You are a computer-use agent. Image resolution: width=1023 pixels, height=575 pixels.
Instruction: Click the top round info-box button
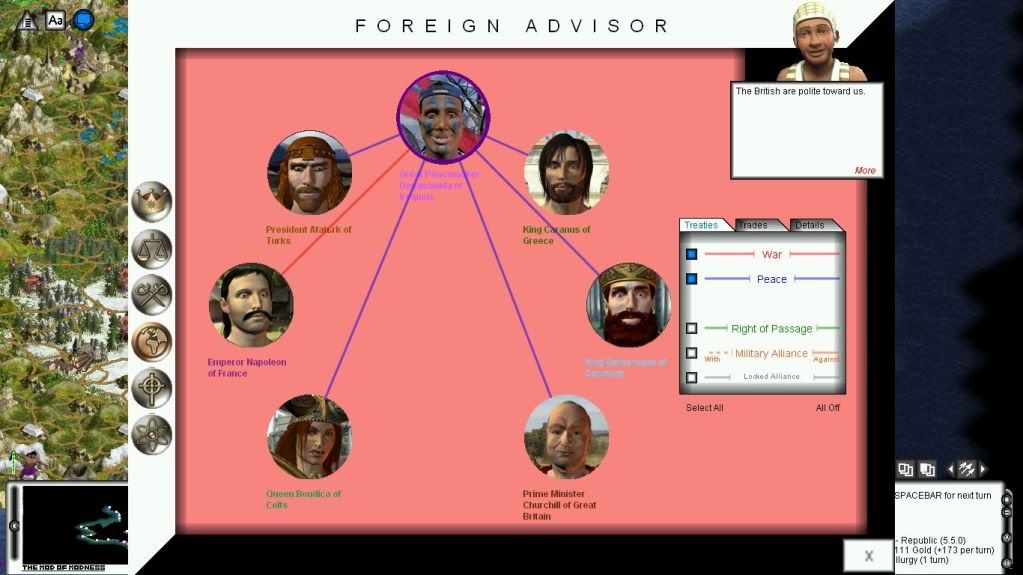[1007, 499]
